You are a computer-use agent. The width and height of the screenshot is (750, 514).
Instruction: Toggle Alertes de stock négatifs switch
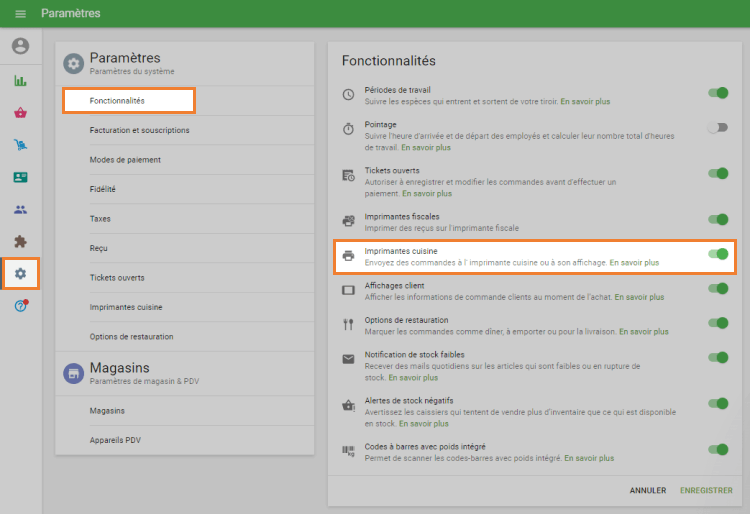click(717, 404)
